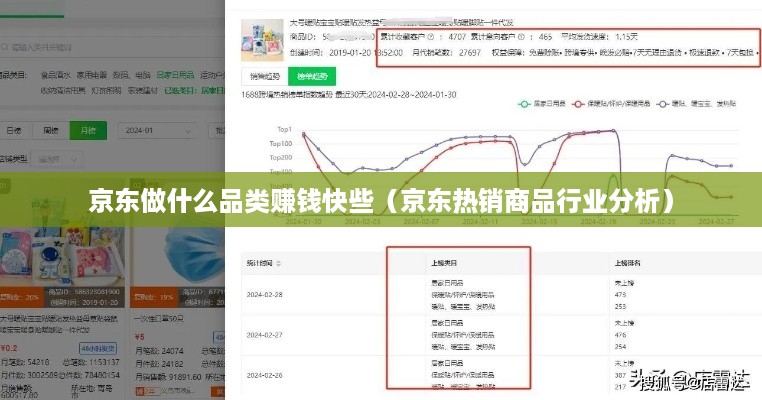Select the 灯饰照明 category
The width and height of the screenshot is (762, 400).
(x=106, y=90)
